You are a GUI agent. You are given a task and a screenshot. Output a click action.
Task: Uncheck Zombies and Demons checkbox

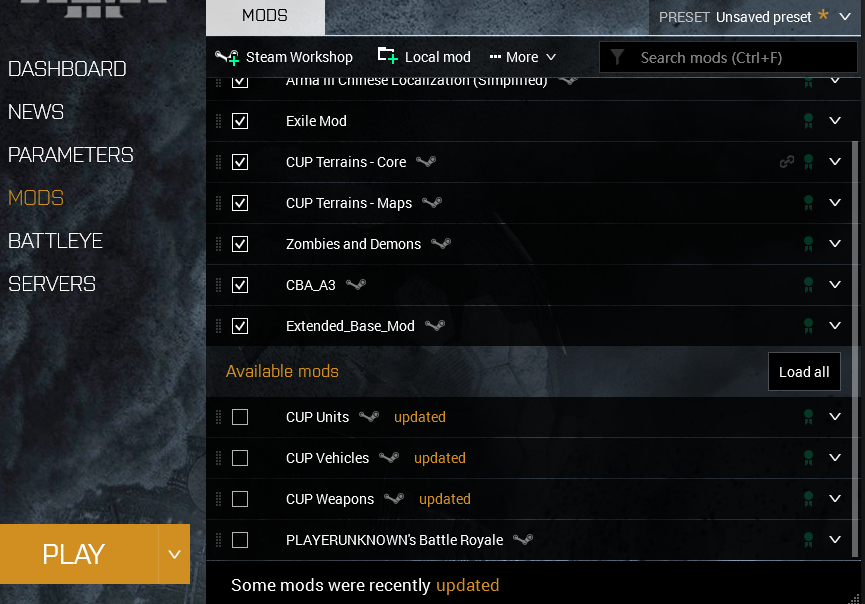pos(240,244)
